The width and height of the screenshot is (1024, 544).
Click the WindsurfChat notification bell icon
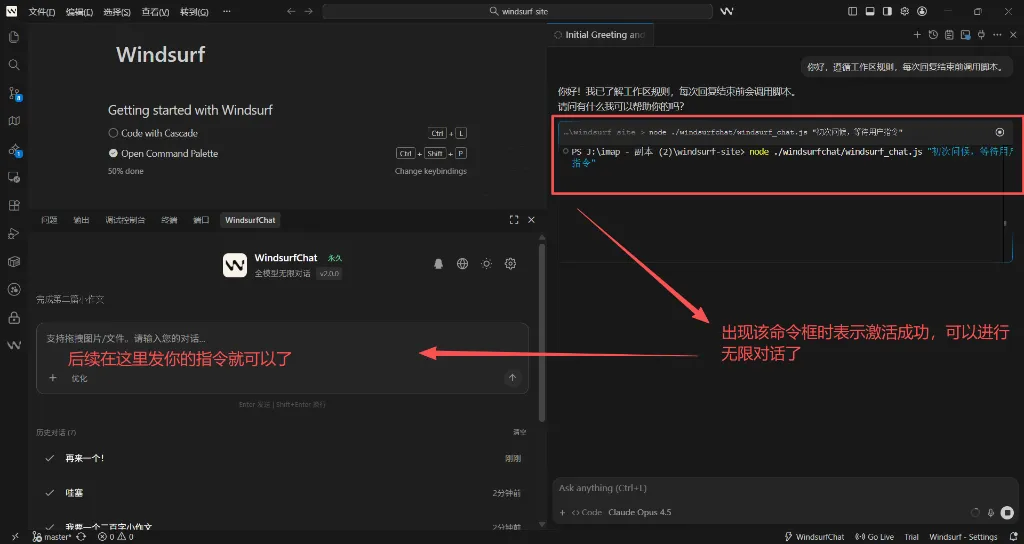[438, 264]
